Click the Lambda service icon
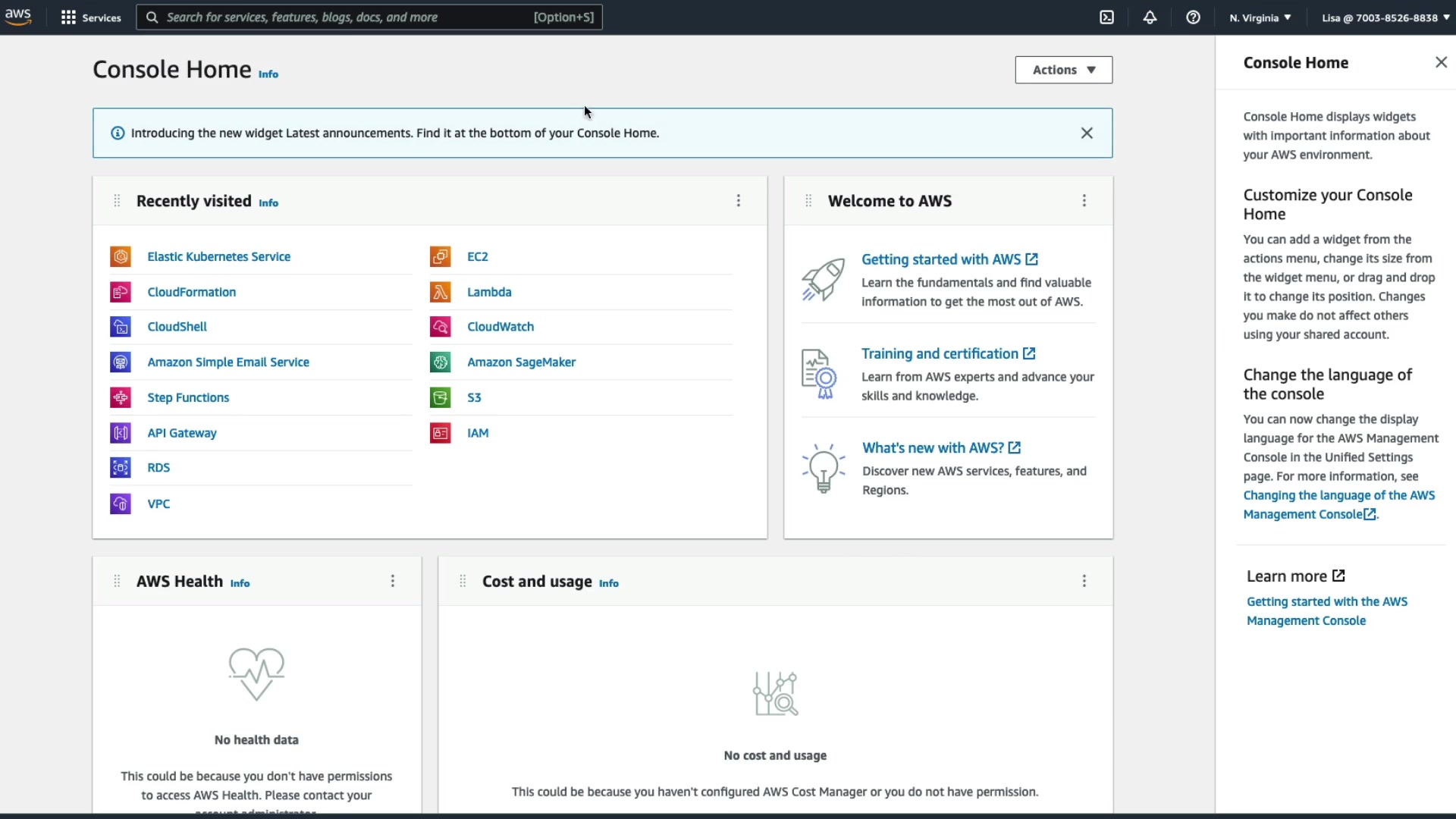This screenshot has height=819, width=1456. coord(440,292)
